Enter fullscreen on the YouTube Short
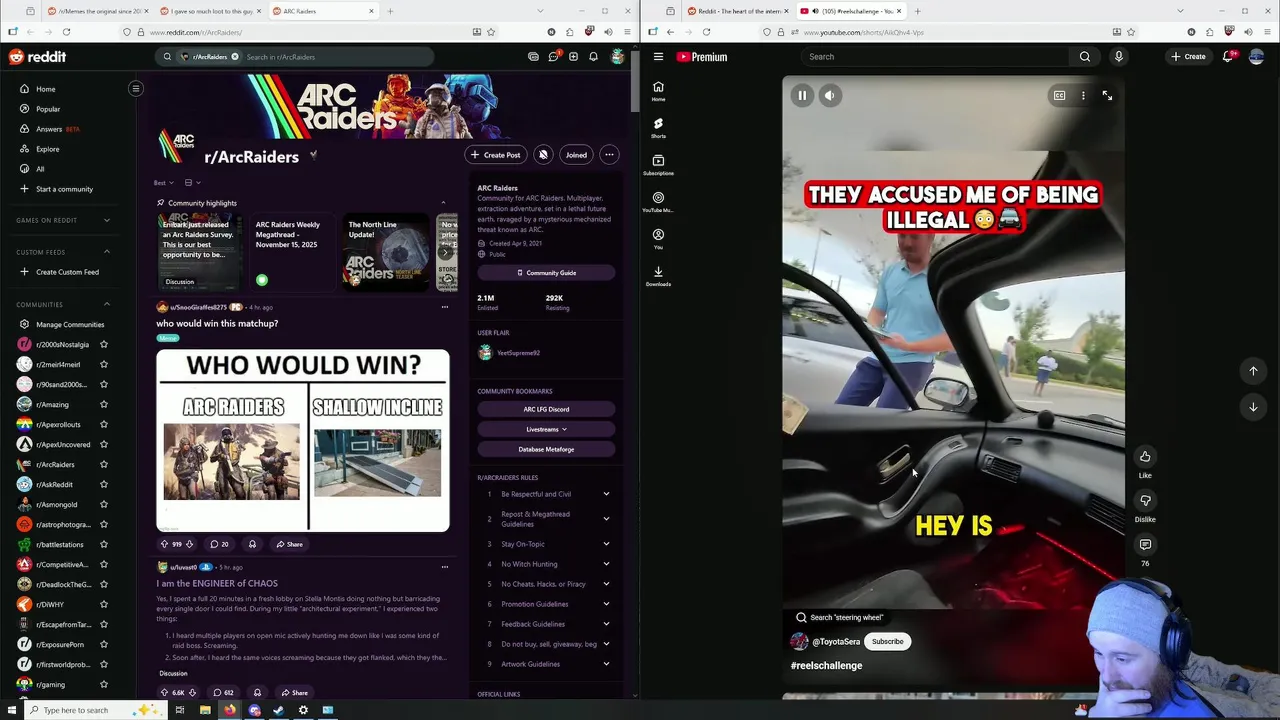This screenshot has height=720, width=1280. click(x=1107, y=96)
